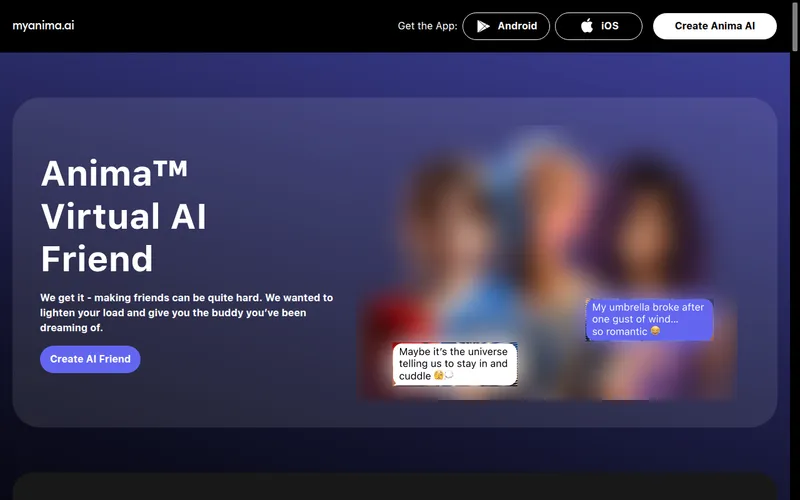Click the 'Get the App:' label
The width and height of the screenshot is (800, 500).
pyautogui.click(x=428, y=26)
